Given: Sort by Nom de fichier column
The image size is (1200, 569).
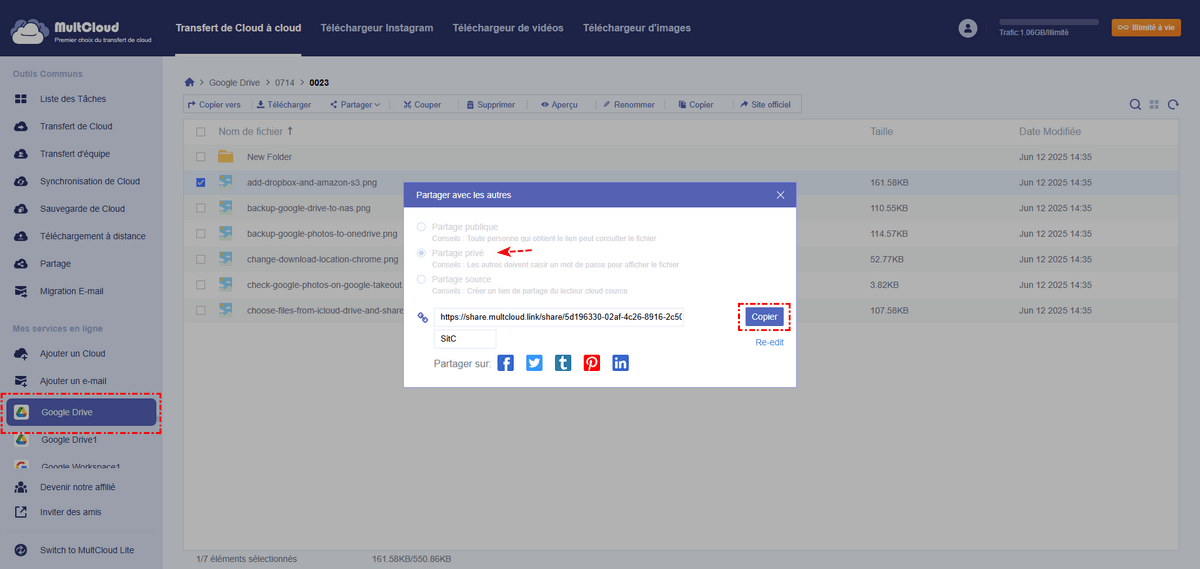Looking at the screenshot, I should 256,132.
